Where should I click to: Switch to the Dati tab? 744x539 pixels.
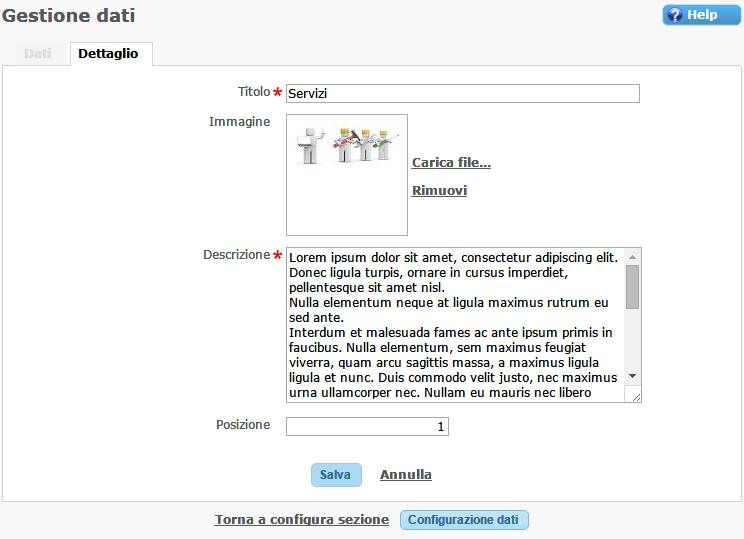[38, 54]
